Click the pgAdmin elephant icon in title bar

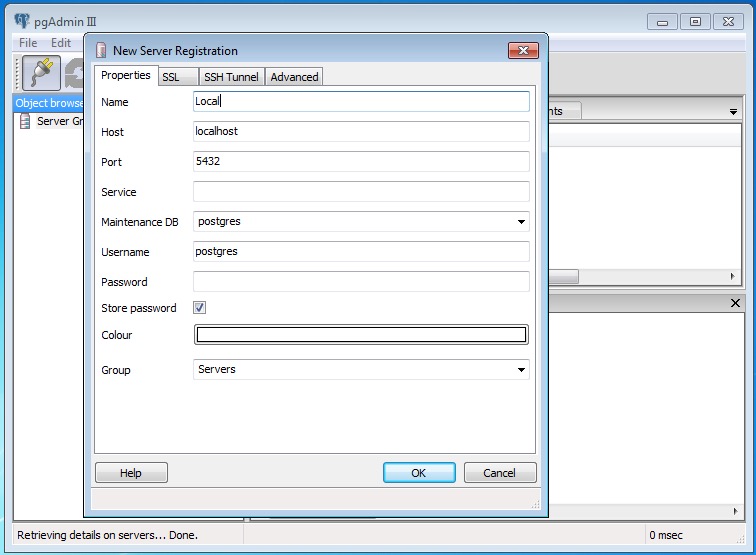(22, 21)
